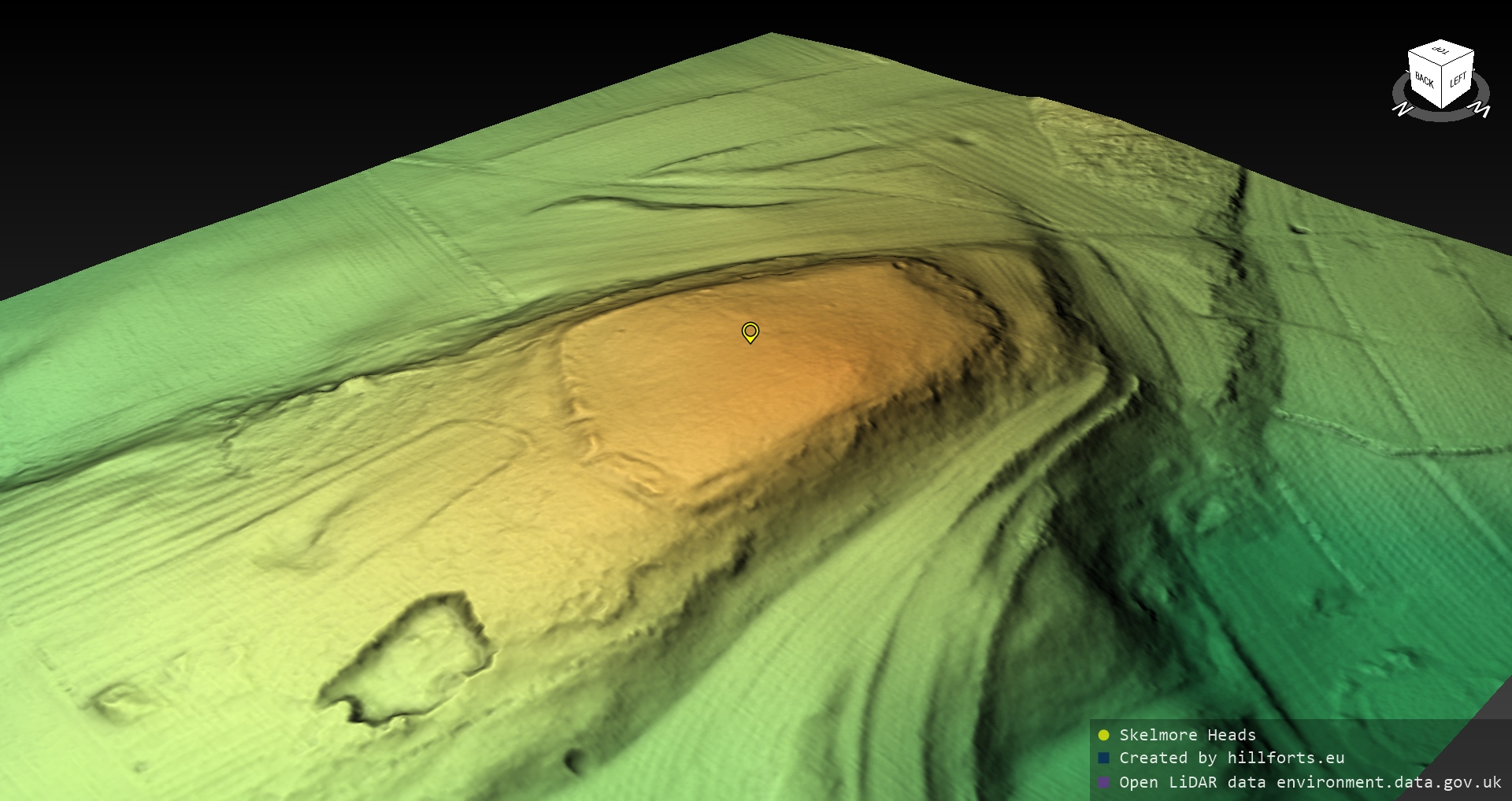This screenshot has width=1512, height=801.
Task: Open the Skelmore Heads label
Action: coord(1187,736)
